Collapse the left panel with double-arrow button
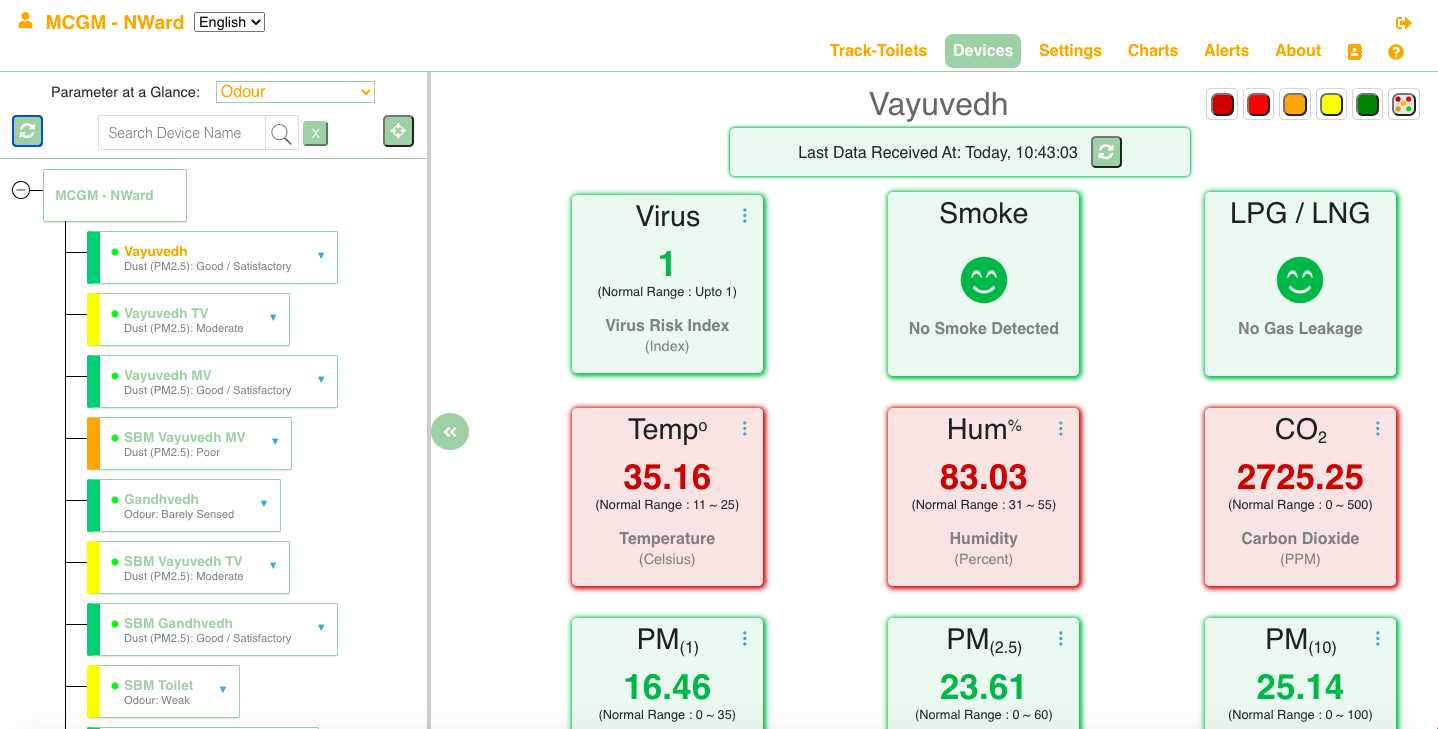 (x=450, y=431)
